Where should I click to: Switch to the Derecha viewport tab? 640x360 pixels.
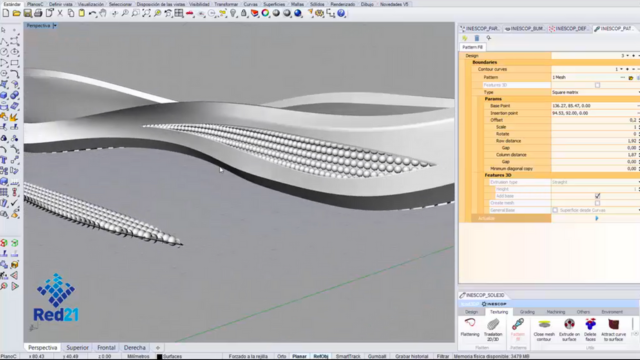coord(134,348)
